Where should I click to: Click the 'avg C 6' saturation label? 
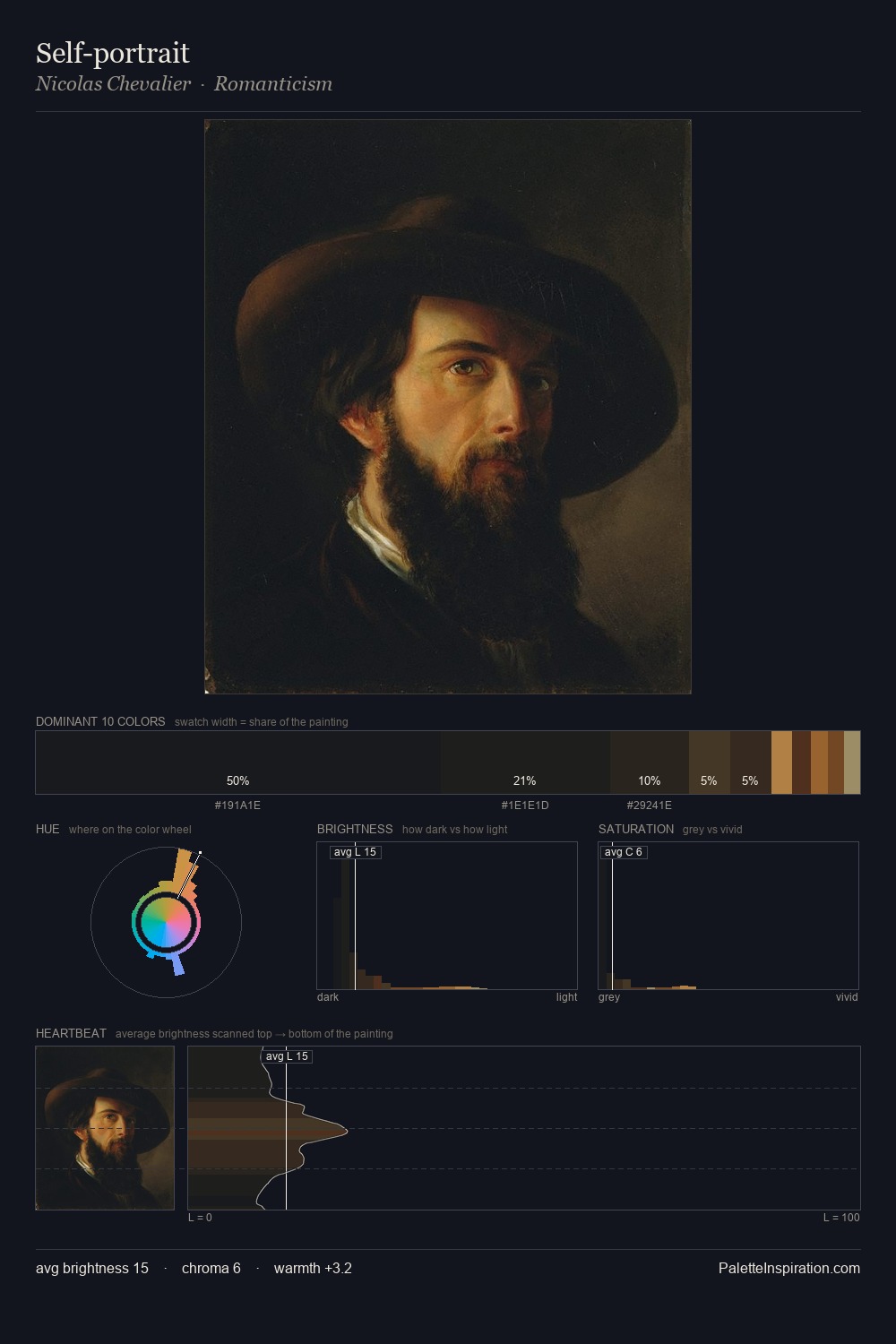(x=623, y=852)
